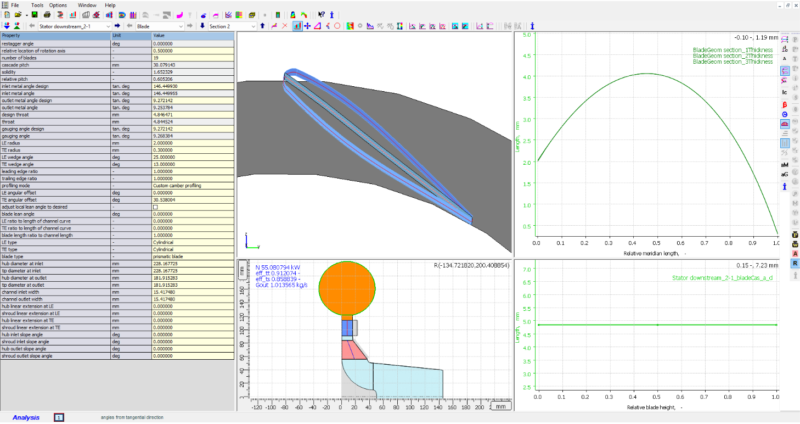Toggle the highlighted bar-chart view icon

pos(297,26)
